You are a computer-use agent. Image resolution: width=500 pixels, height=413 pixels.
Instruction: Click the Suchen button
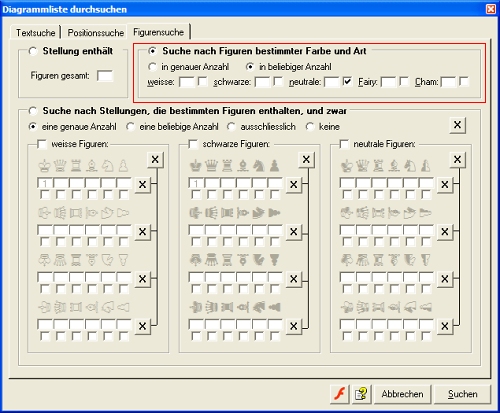coord(462,394)
